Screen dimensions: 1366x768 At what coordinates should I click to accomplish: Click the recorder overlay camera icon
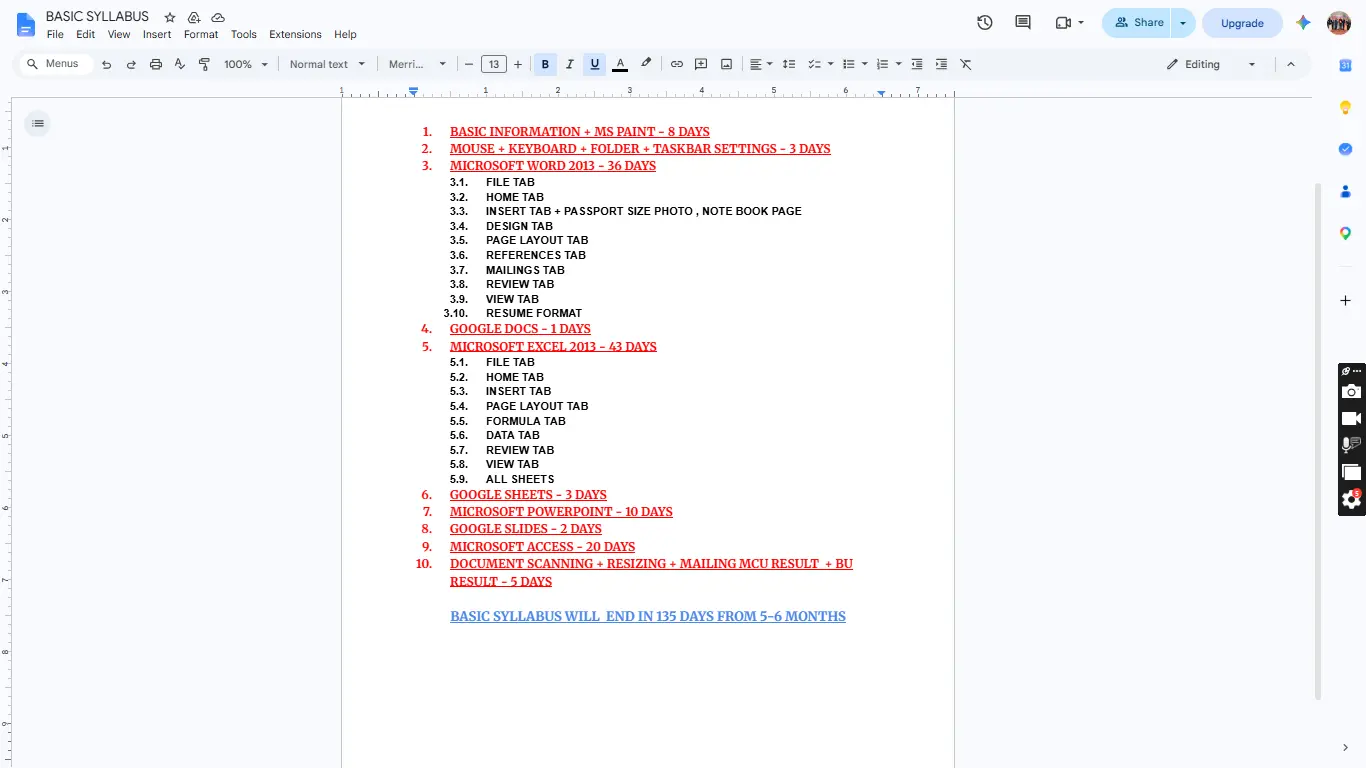[x=1351, y=391]
